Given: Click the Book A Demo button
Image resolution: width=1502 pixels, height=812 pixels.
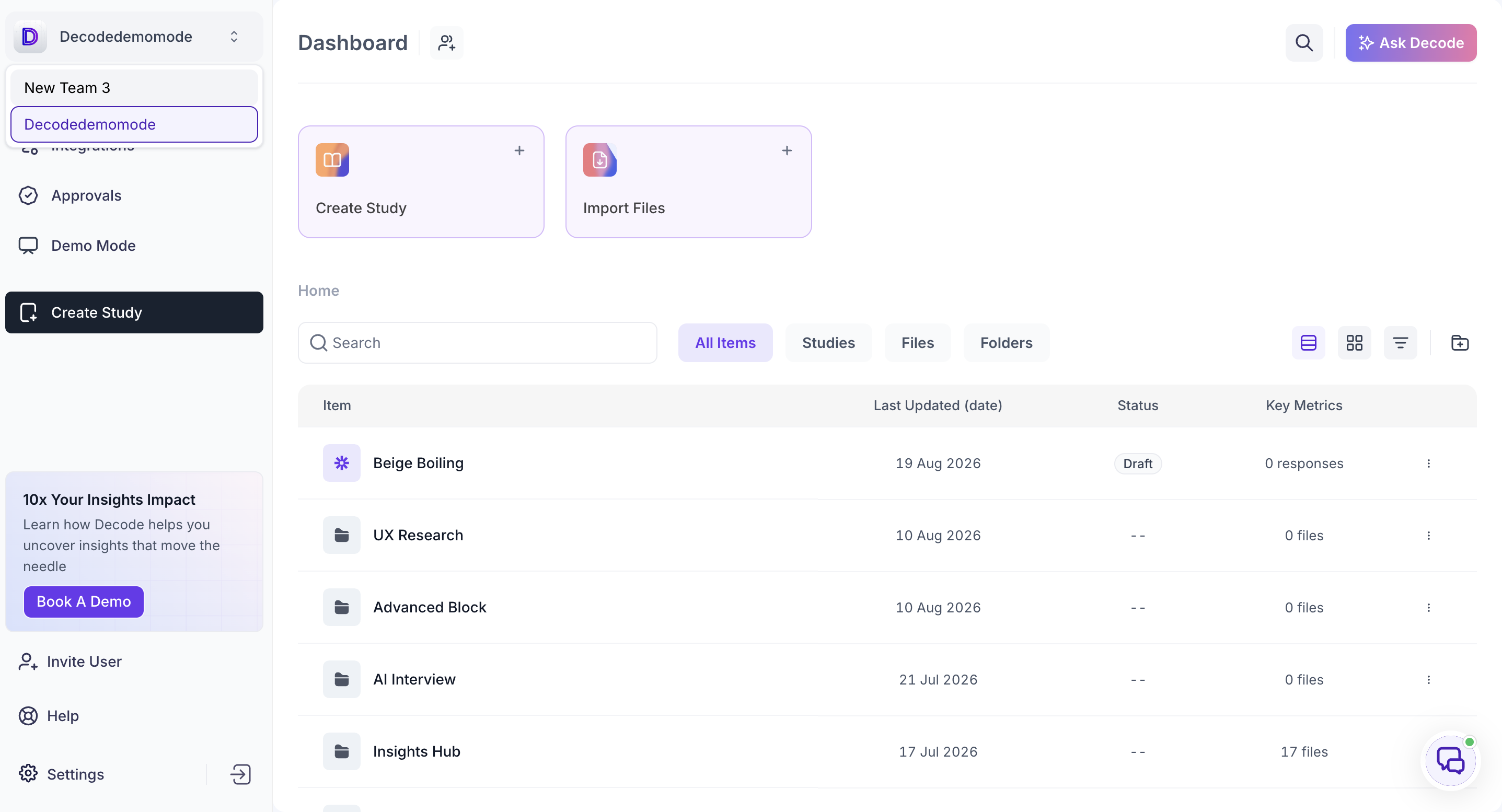Looking at the screenshot, I should coord(84,601).
